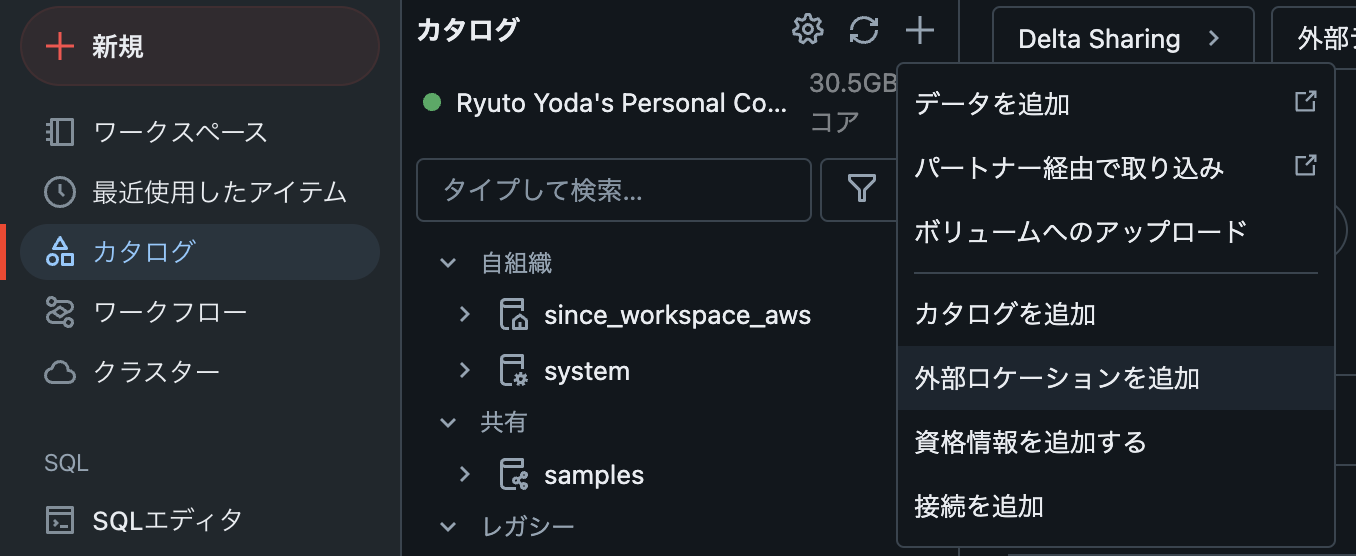Open the Delta Sharing button
The image size is (1356, 556).
(1123, 39)
